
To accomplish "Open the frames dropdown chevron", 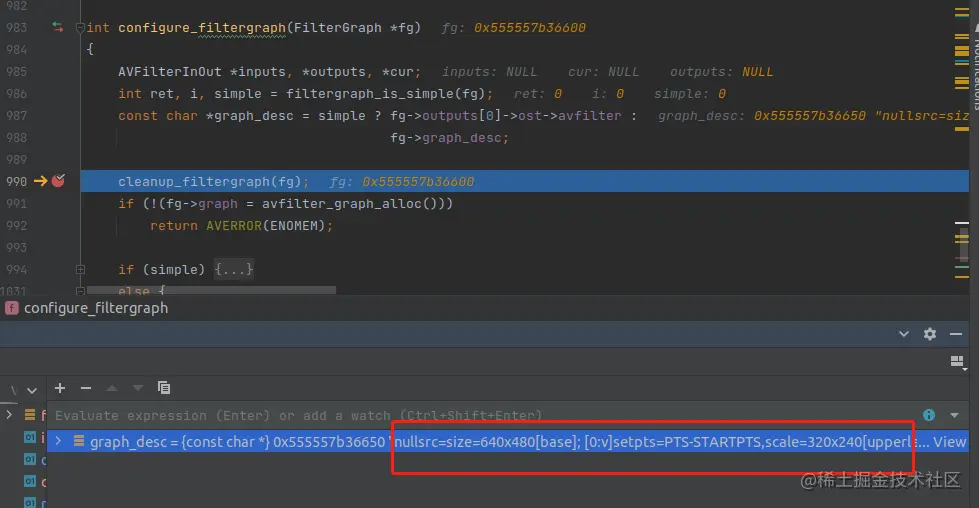I will (32, 391).
